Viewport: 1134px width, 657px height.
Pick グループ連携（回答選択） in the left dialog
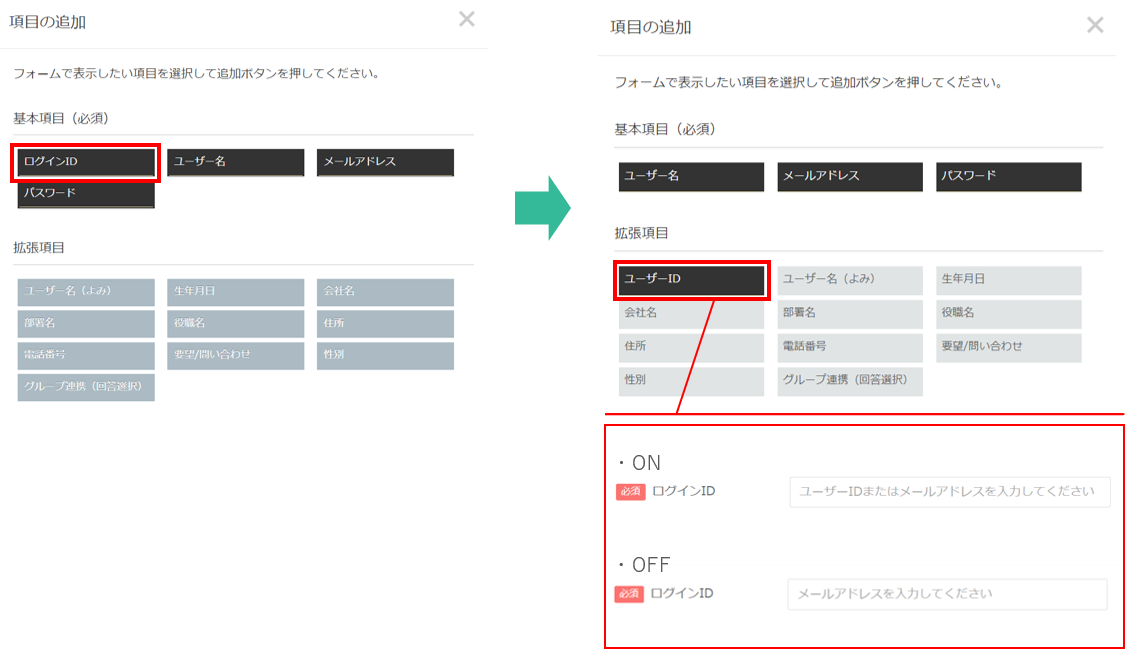click(86, 387)
